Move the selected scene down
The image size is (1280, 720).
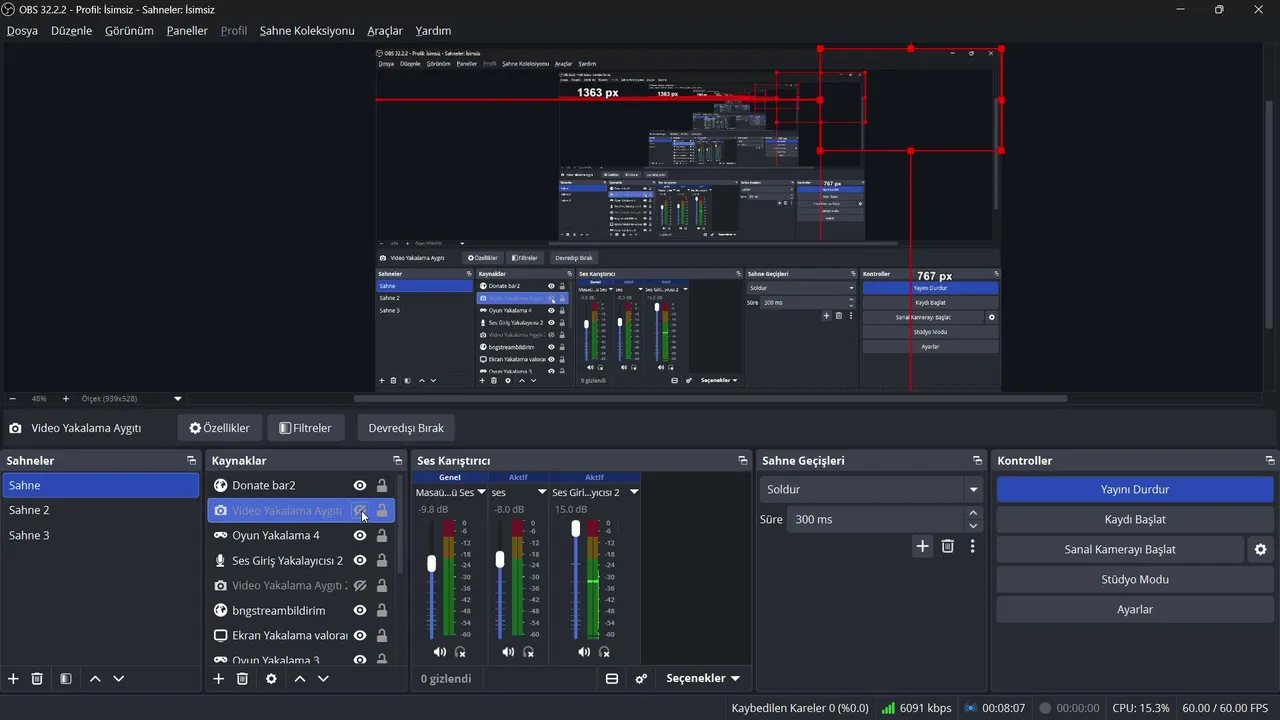(119, 678)
